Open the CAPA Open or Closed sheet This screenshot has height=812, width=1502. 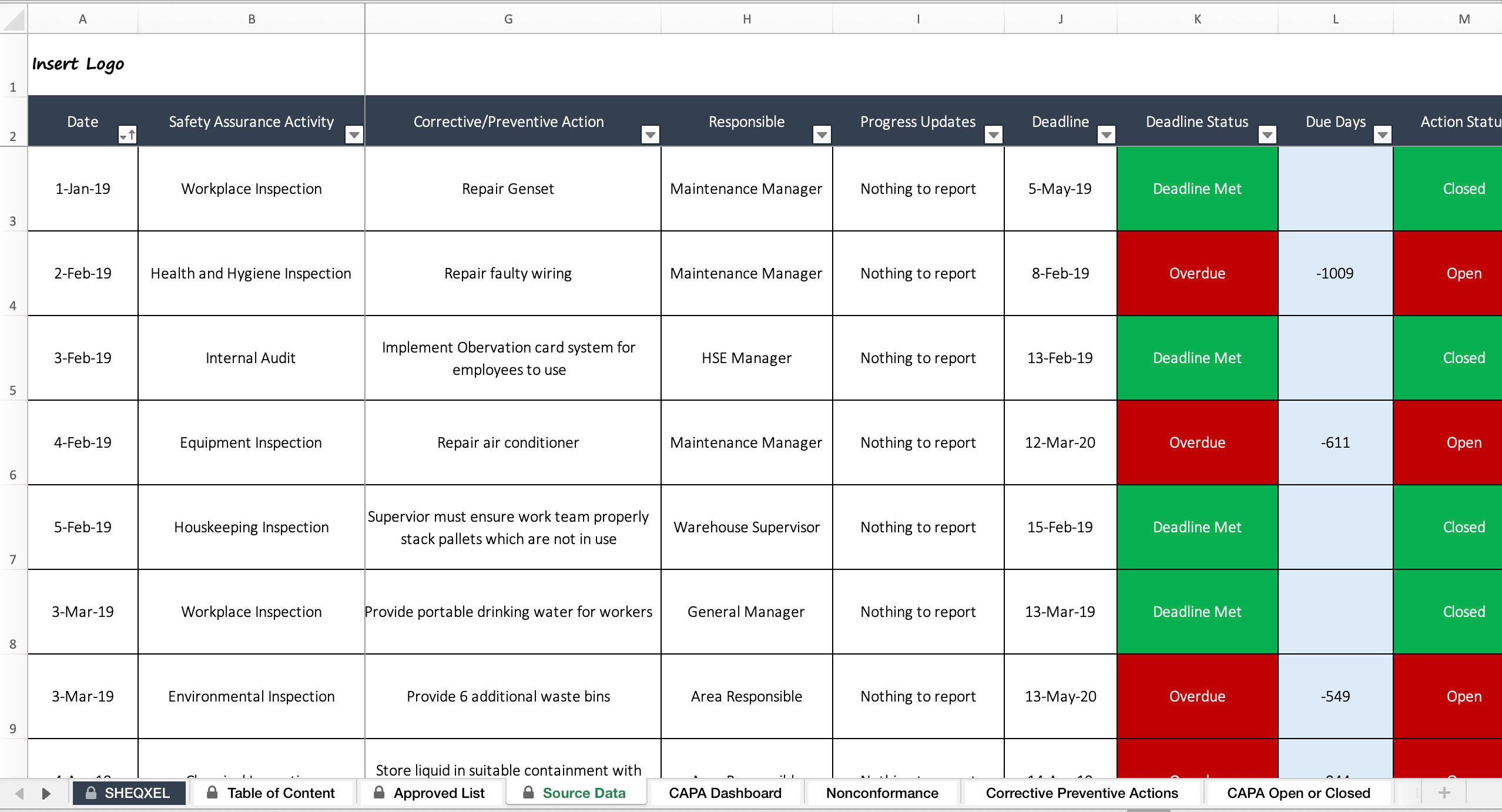(1298, 793)
